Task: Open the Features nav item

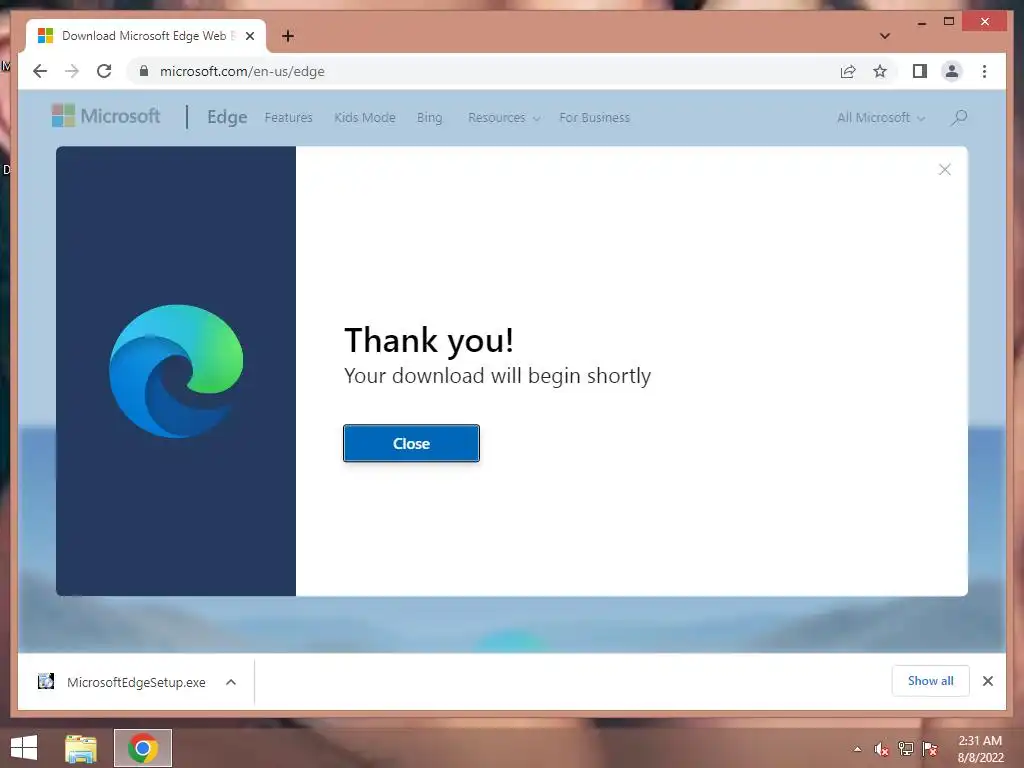Action: coord(288,118)
